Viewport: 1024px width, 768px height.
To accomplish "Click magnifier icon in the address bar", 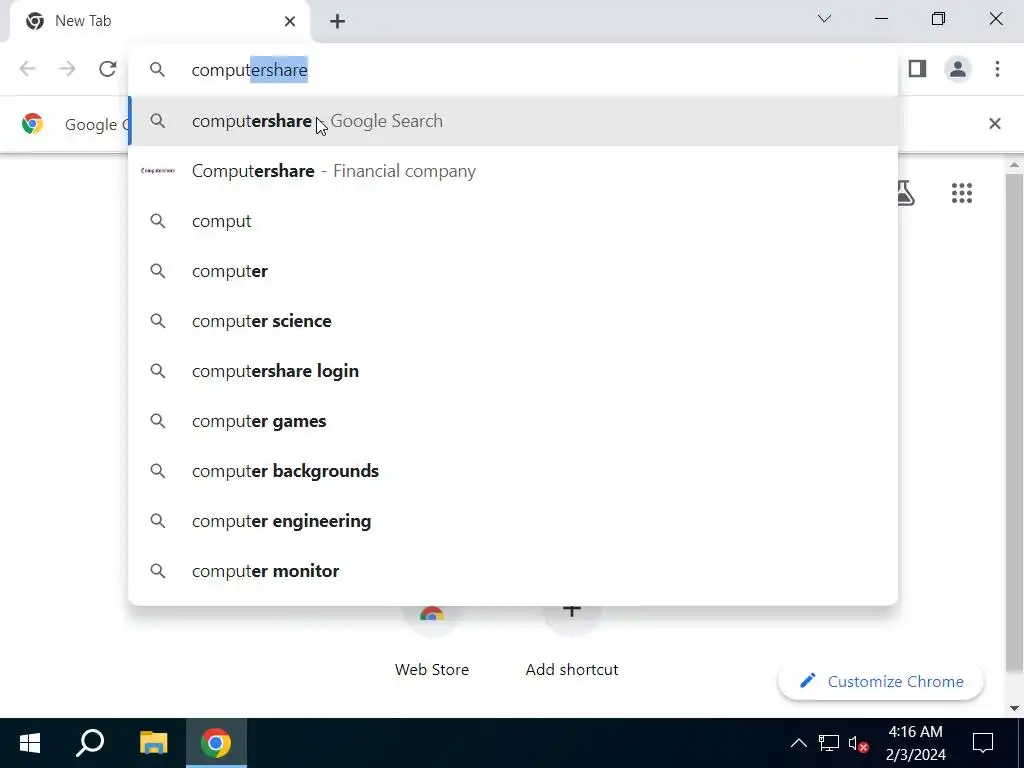I will tap(157, 69).
